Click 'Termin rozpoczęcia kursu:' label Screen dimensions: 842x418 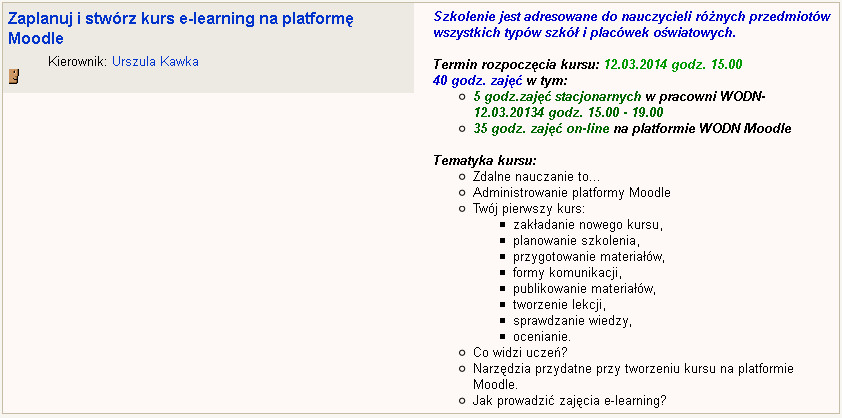pyautogui.click(x=516, y=65)
